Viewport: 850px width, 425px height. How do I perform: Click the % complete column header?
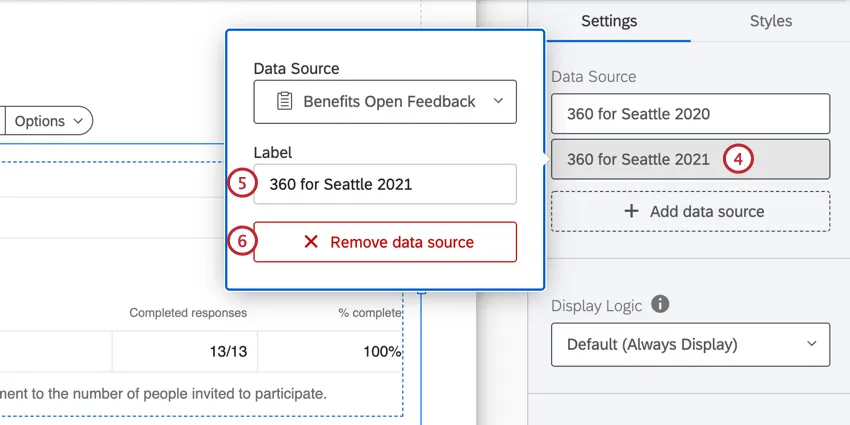pyautogui.click(x=369, y=313)
